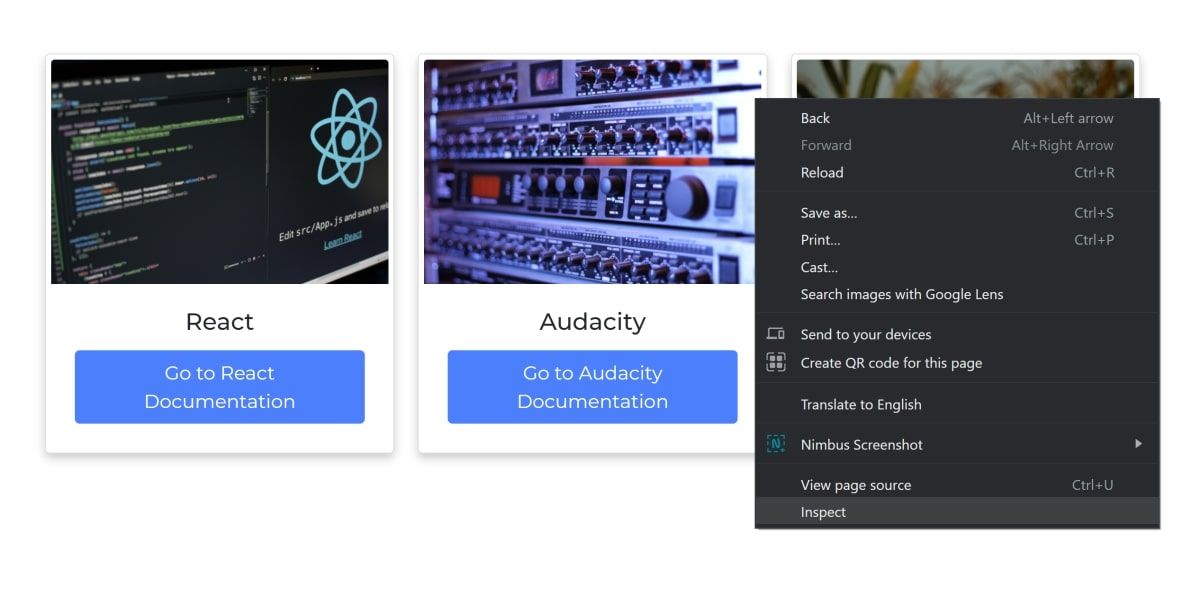Image resolution: width=1200 pixels, height=595 pixels.
Task: Select the Save as... menu entry
Action: (957, 212)
